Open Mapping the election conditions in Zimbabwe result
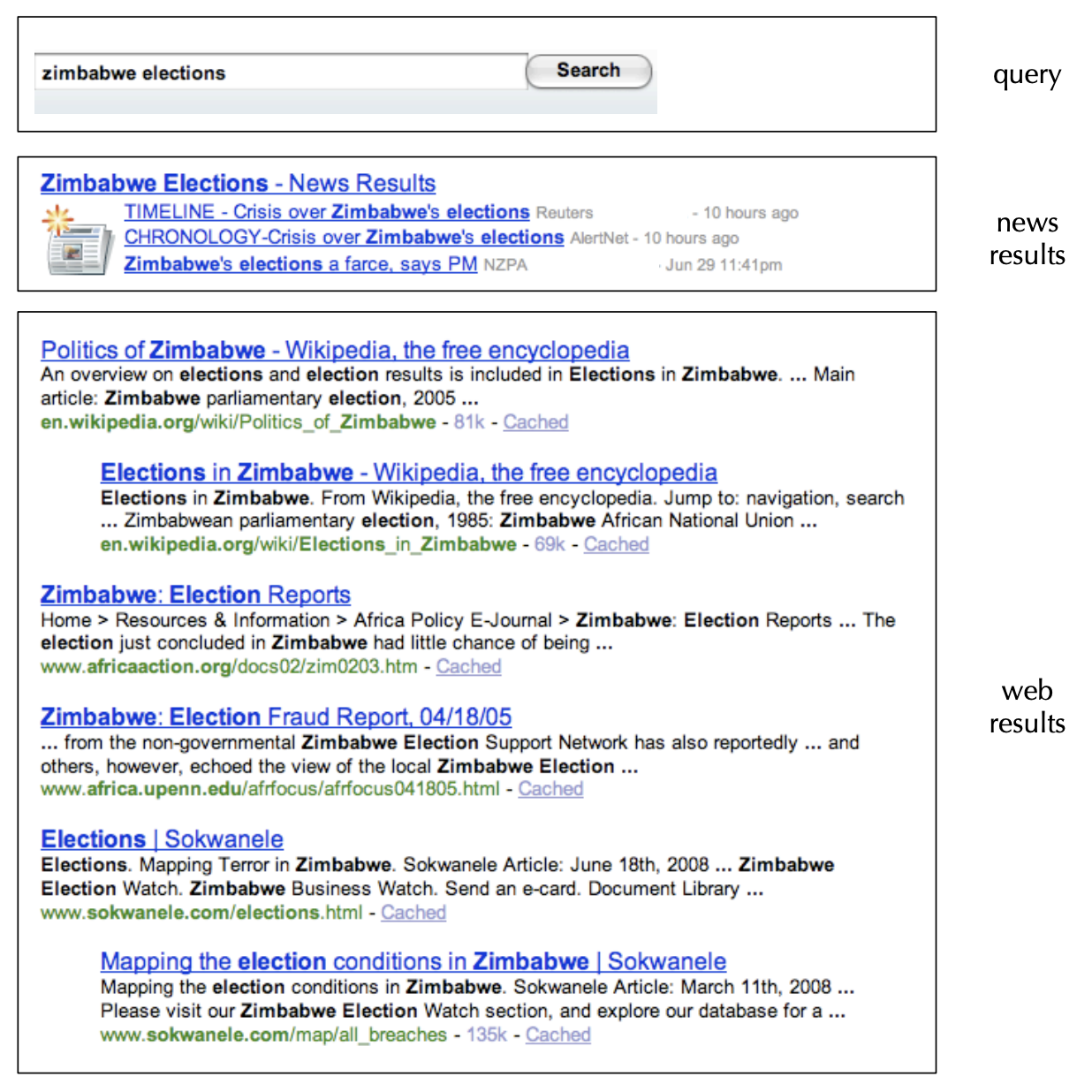Image resolution: width=1092 pixels, height=1092 pixels. click(x=413, y=961)
